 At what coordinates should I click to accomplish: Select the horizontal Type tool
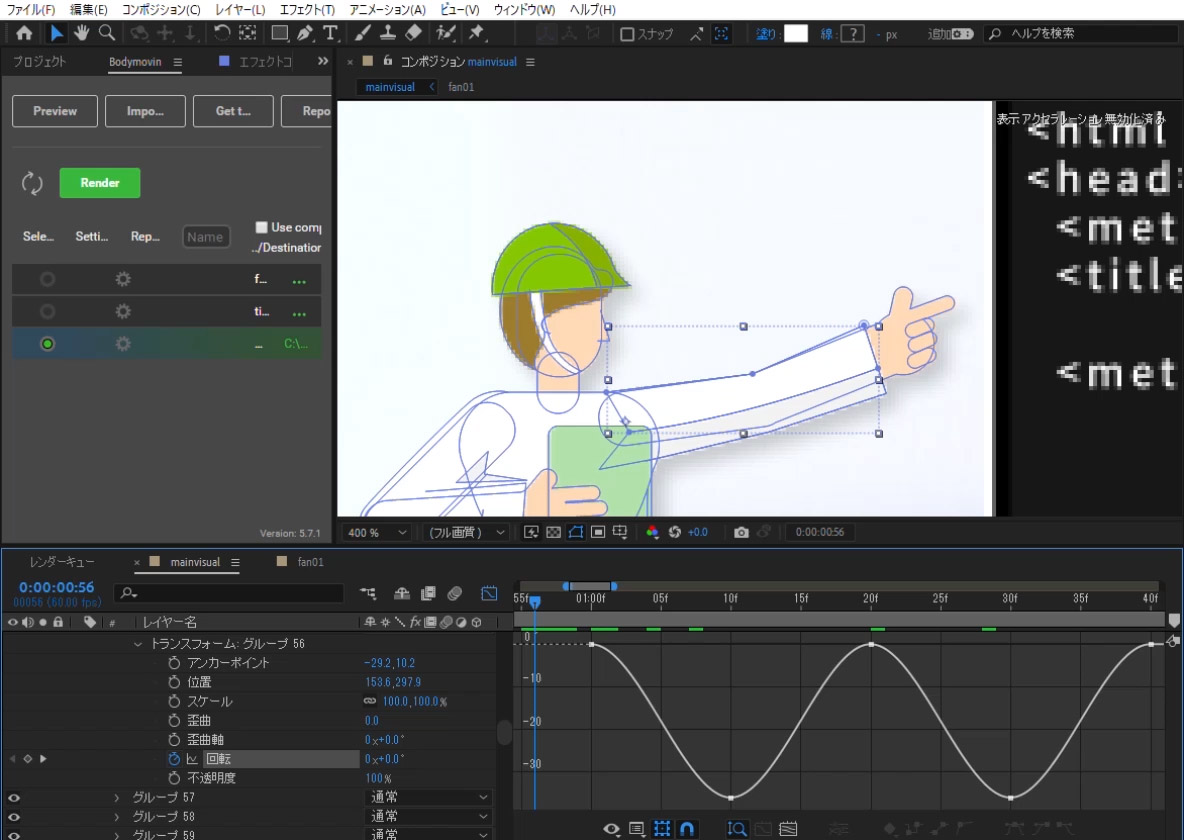point(330,33)
